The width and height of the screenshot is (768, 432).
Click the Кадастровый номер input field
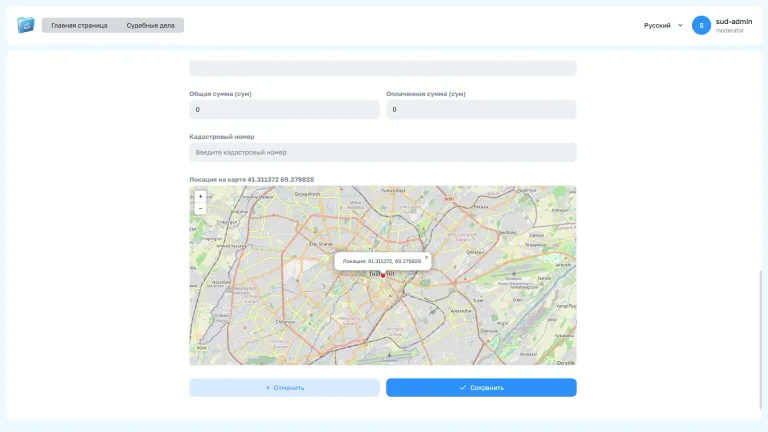pyautogui.click(x=383, y=152)
